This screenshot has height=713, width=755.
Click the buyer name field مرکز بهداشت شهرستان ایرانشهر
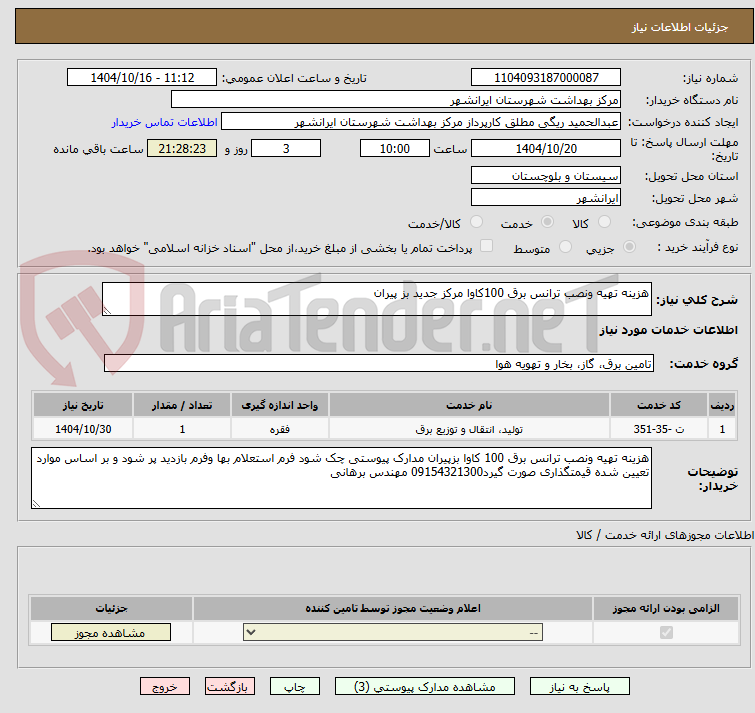(x=396, y=100)
